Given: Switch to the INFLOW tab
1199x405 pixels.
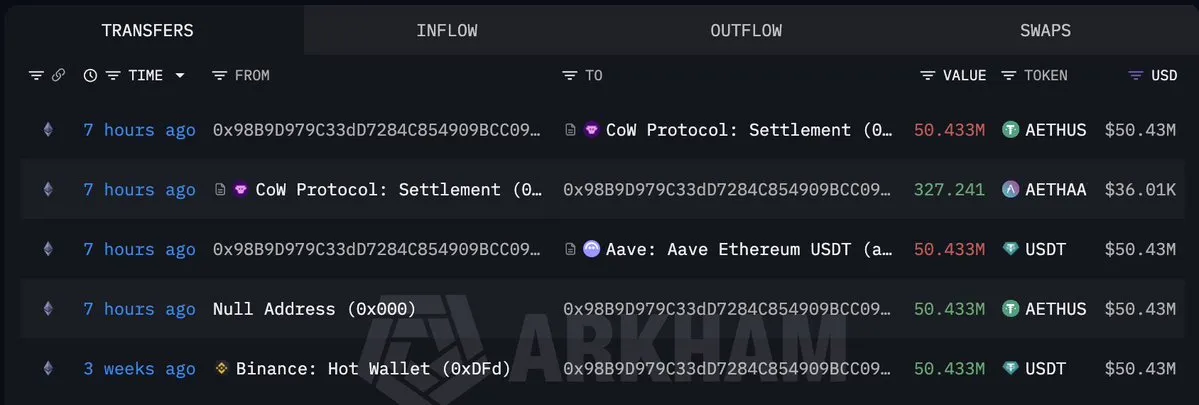Looking at the screenshot, I should (446, 31).
